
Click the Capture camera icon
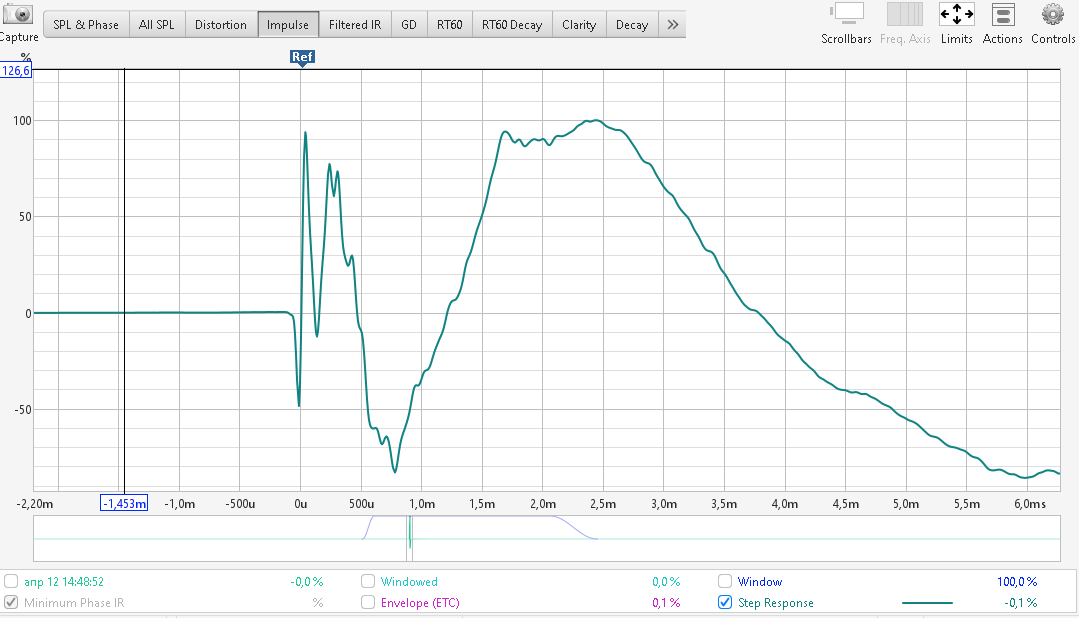point(18,16)
